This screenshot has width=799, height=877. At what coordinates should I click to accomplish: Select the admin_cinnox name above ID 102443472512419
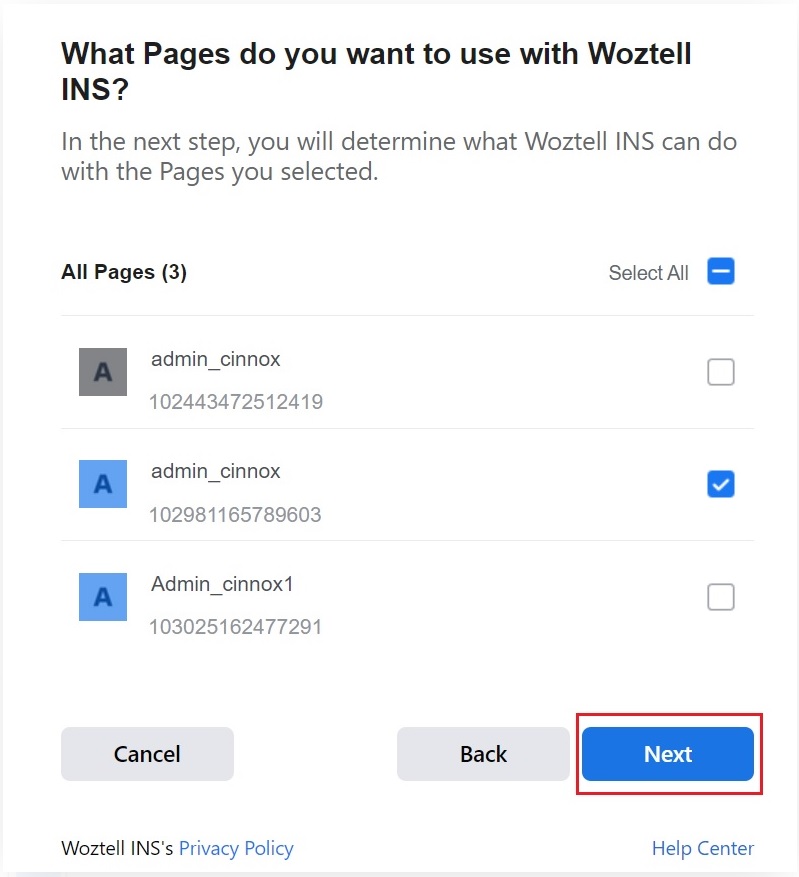[x=216, y=358]
